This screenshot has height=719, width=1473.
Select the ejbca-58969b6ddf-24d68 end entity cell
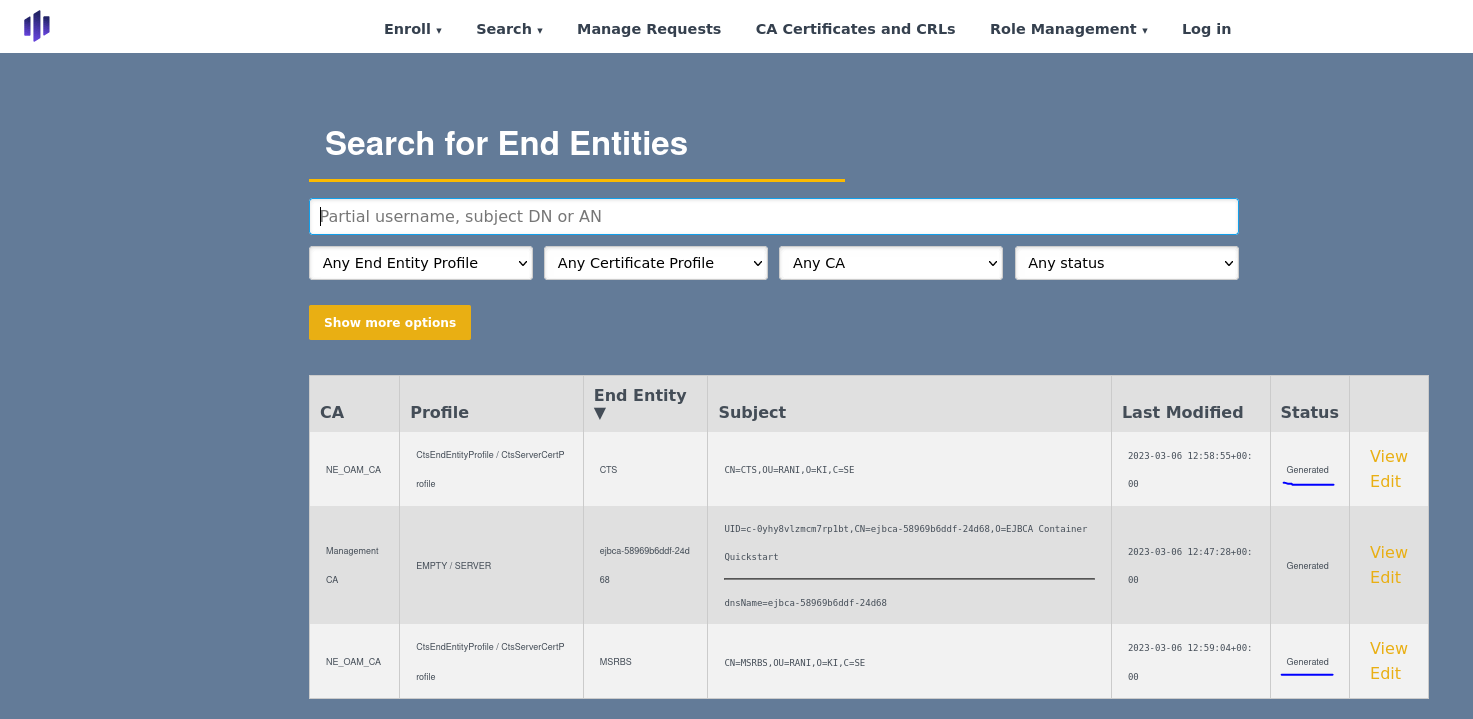(645, 565)
